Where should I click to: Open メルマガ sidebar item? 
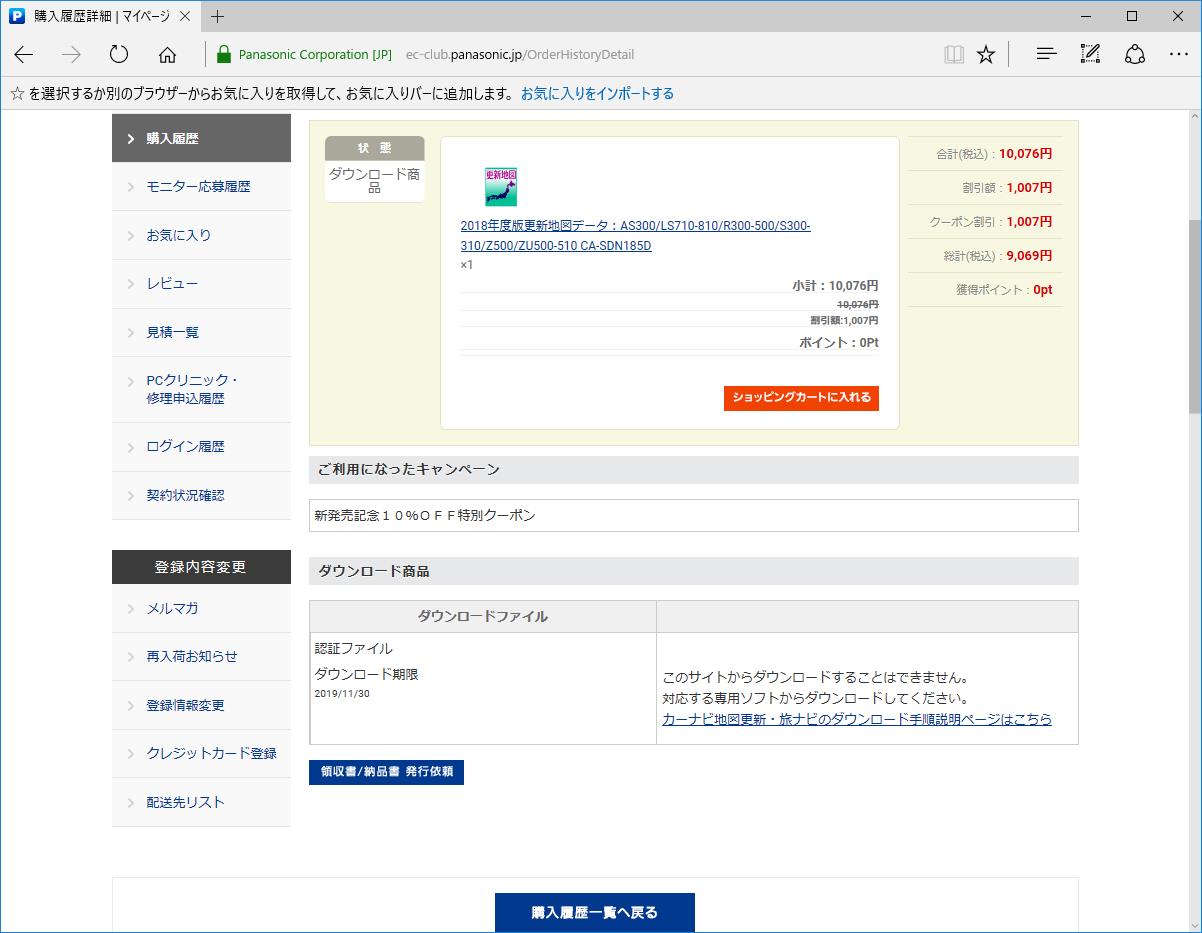(201, 608)
